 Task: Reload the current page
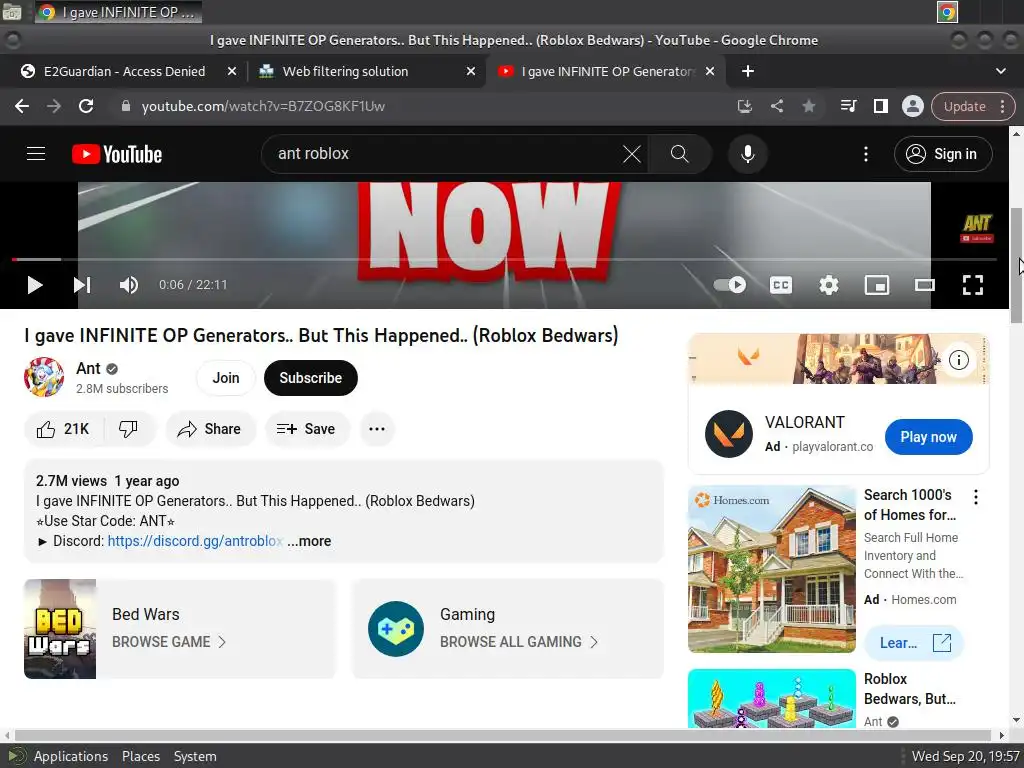[86, 106]
